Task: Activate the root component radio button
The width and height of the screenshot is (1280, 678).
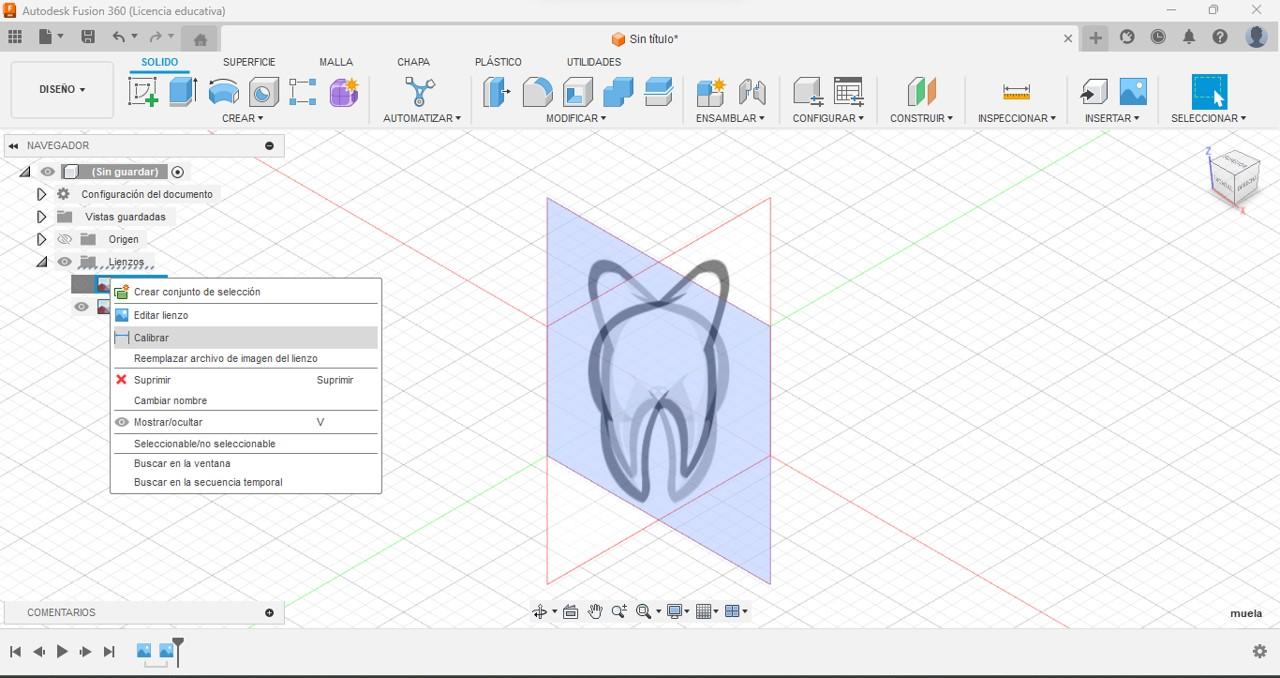Action: (x=178, y=172)
